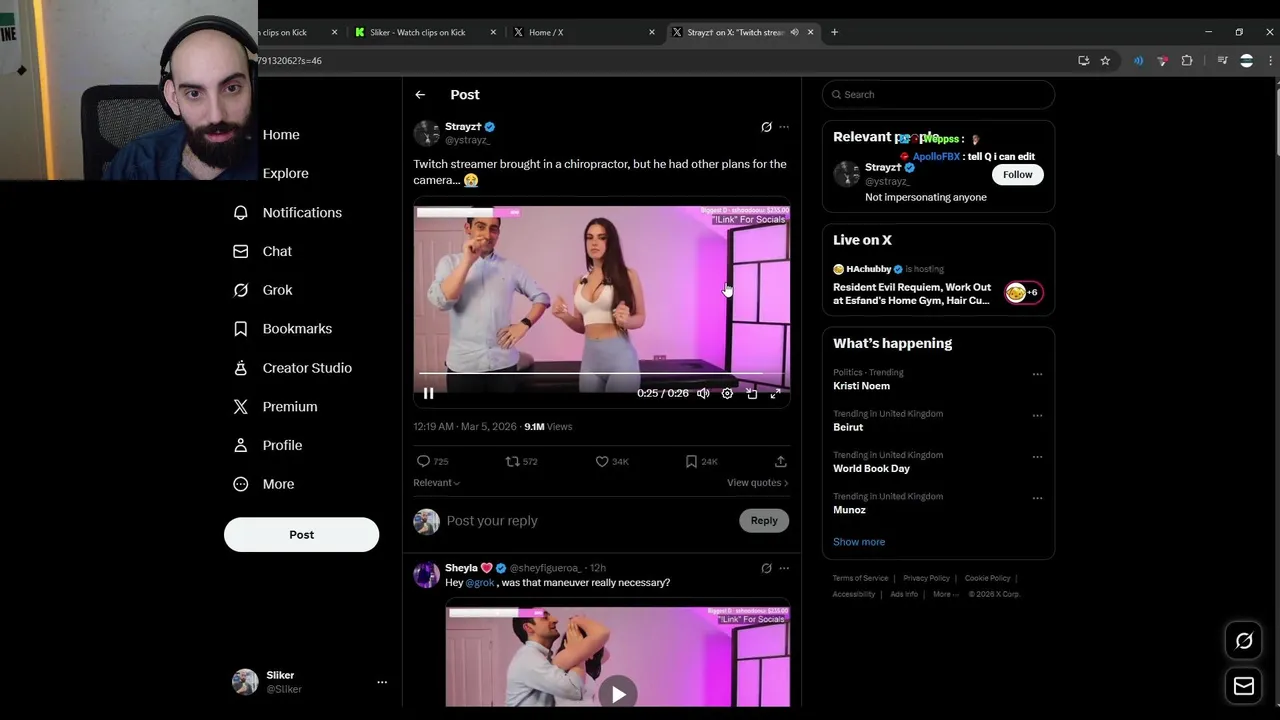The image size is (1280, 720).
Task: Click the 9.1M Views count
Action: pos(548,427)
